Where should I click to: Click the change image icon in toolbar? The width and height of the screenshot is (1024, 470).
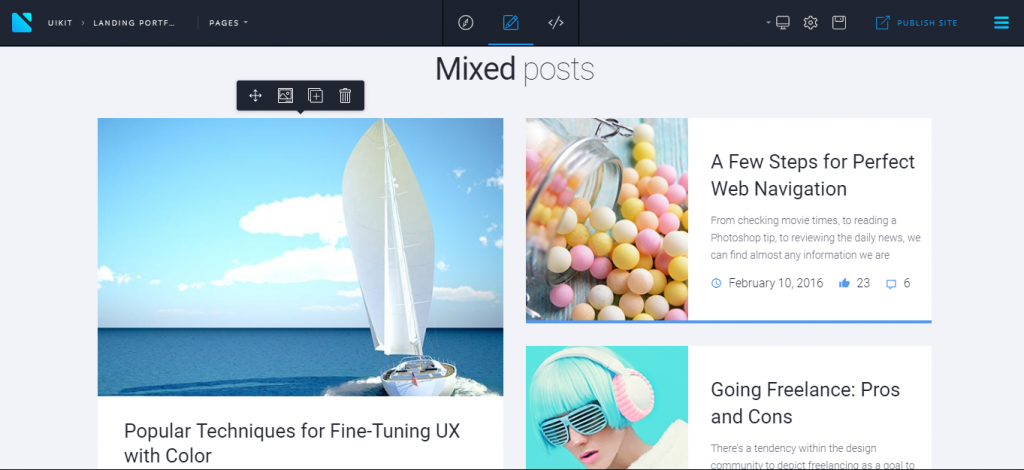285,96
